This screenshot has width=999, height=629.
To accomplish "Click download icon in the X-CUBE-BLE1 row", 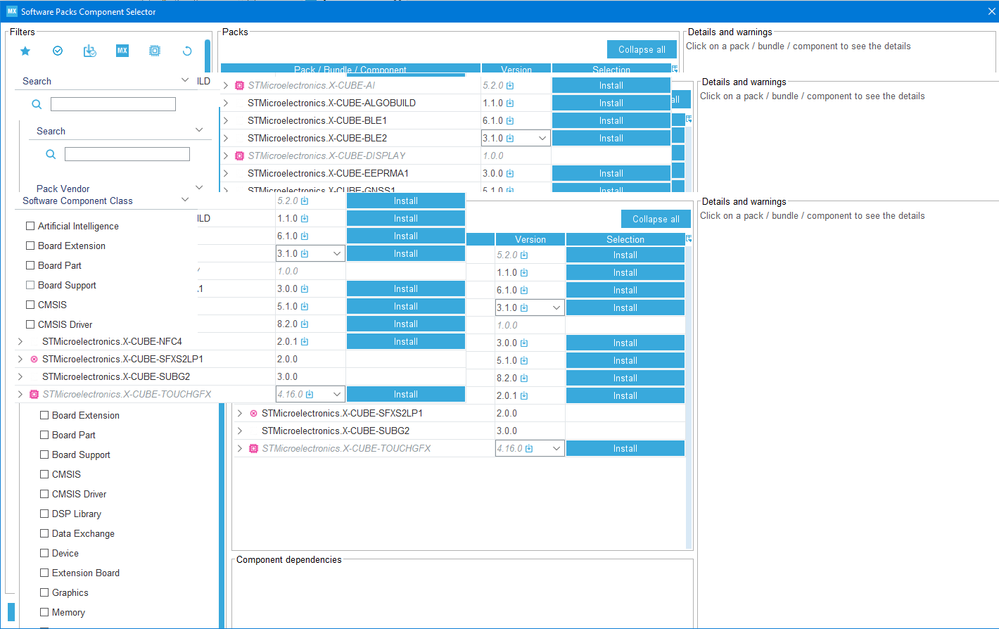I will pyautogui.click(x=510, y=120).
